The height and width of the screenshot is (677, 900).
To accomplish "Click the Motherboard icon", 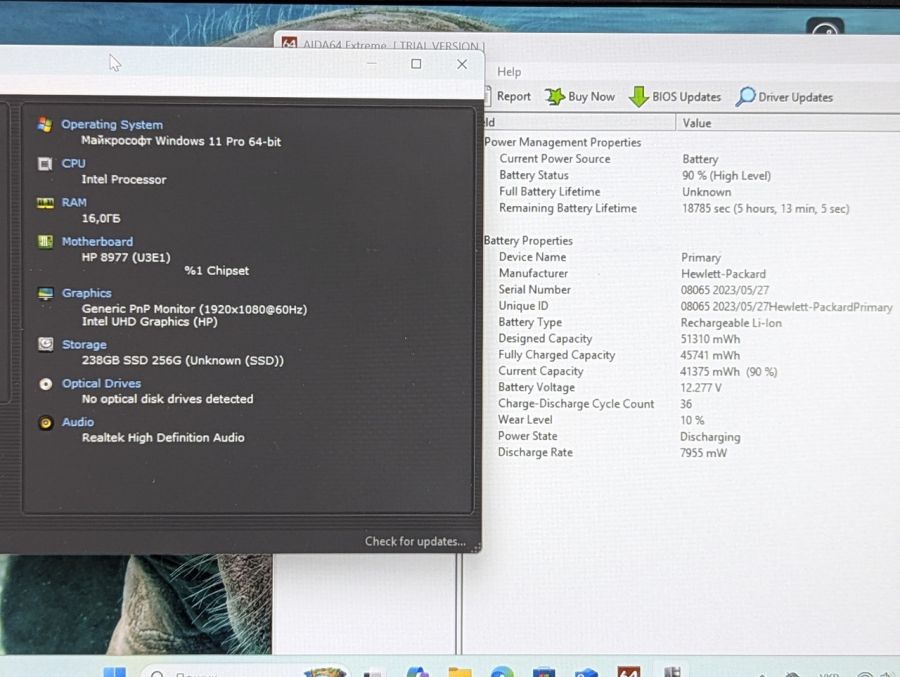I will tap(45, 242).
